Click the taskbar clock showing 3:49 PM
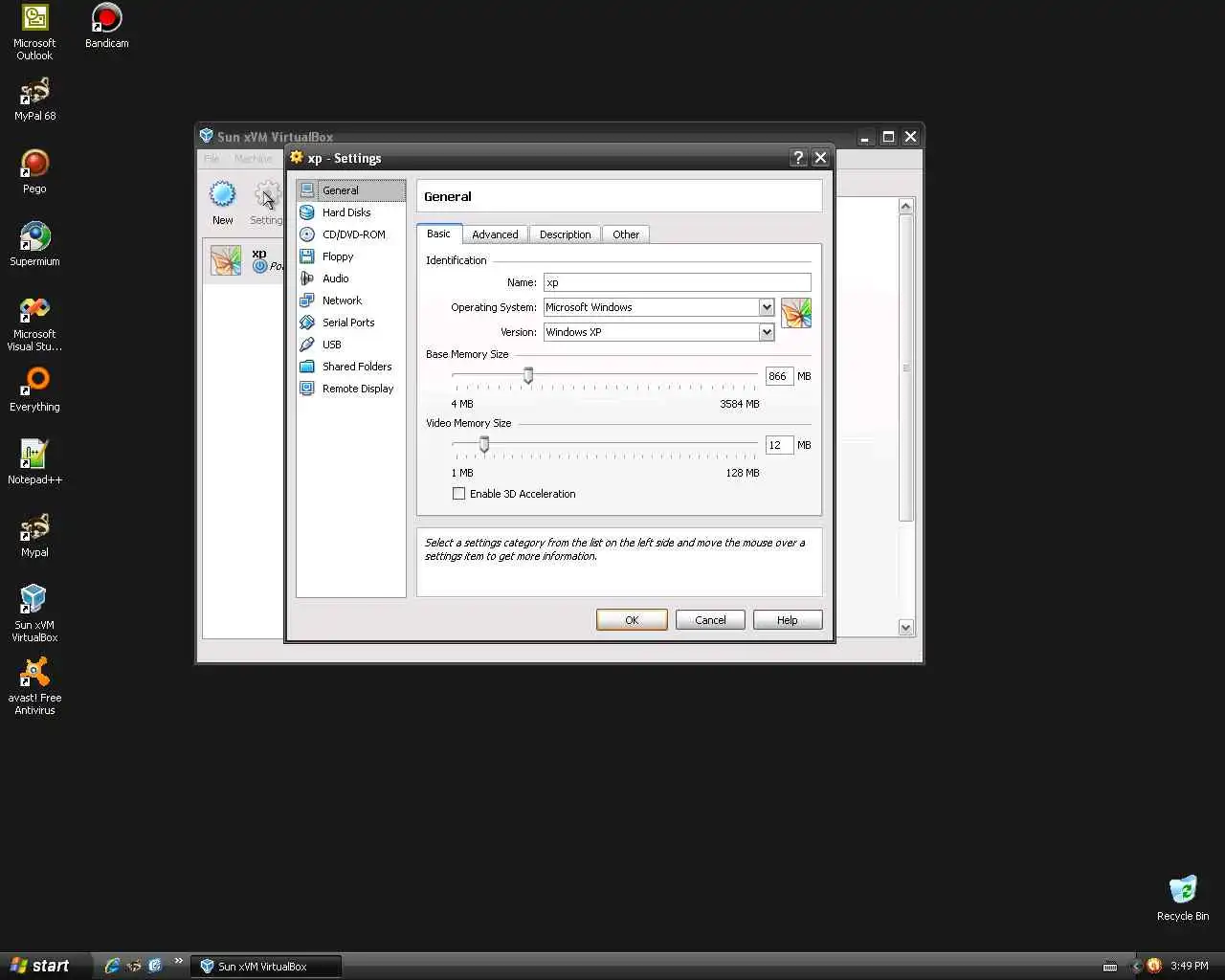This screenshot has height=980, width=1225. (x=1190, y=967)
